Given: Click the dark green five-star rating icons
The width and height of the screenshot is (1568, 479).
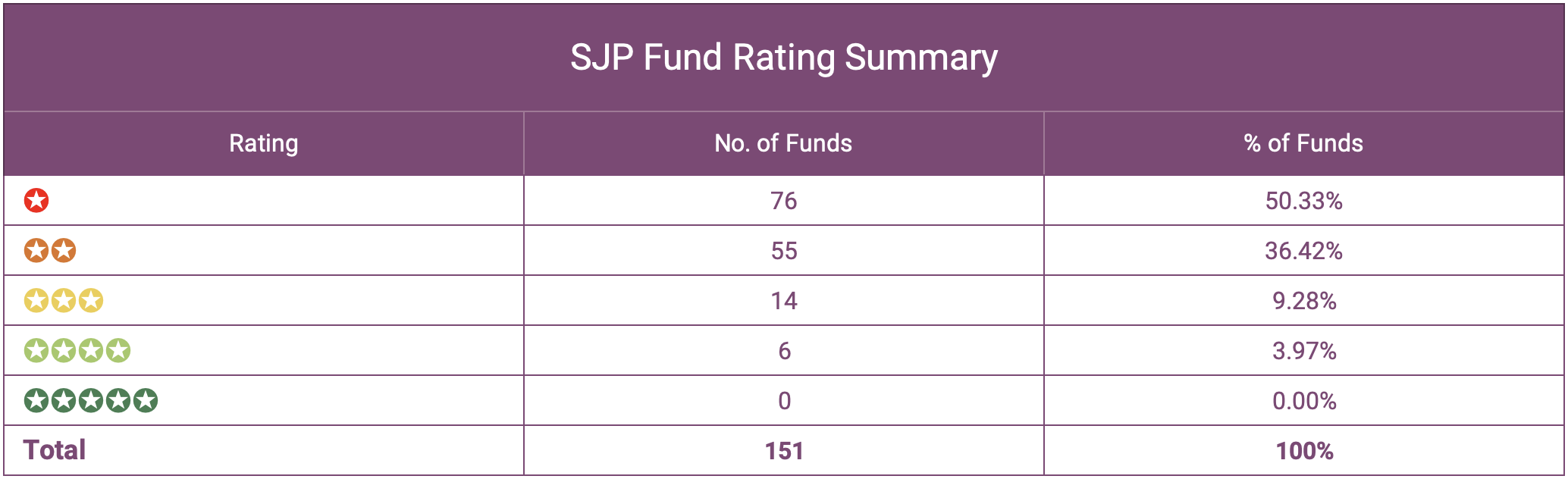Looking at the screenshot, I should (91, 400).
